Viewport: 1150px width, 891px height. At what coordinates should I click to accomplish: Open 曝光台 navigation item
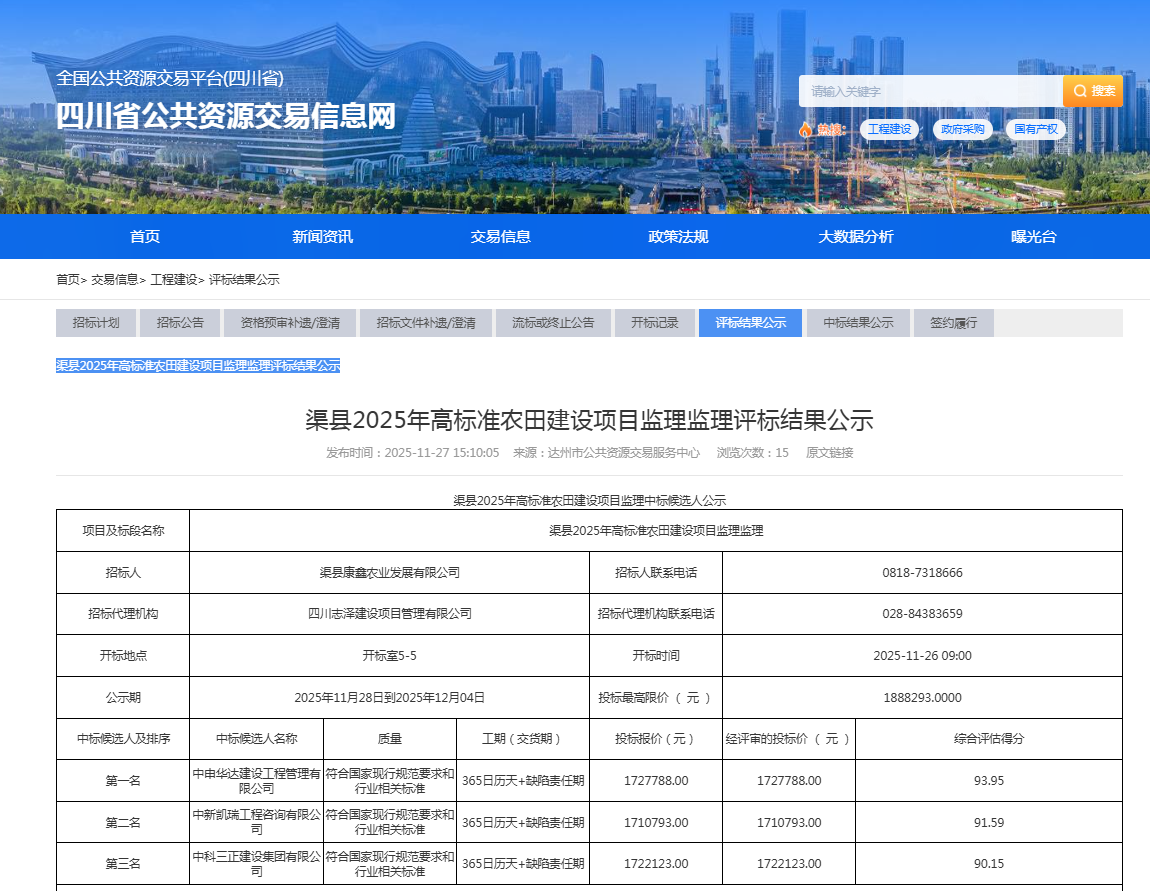(x=1033, y=237)
